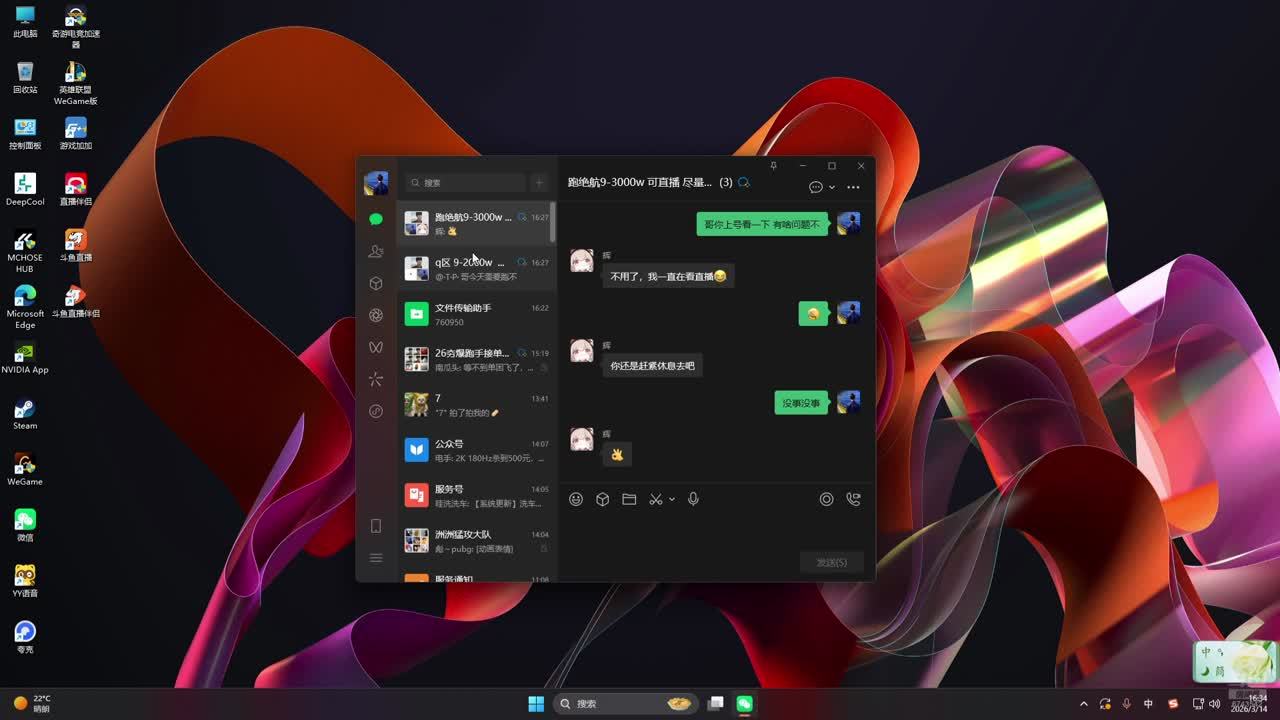Click the plus button beside search box

coord(539,183)
